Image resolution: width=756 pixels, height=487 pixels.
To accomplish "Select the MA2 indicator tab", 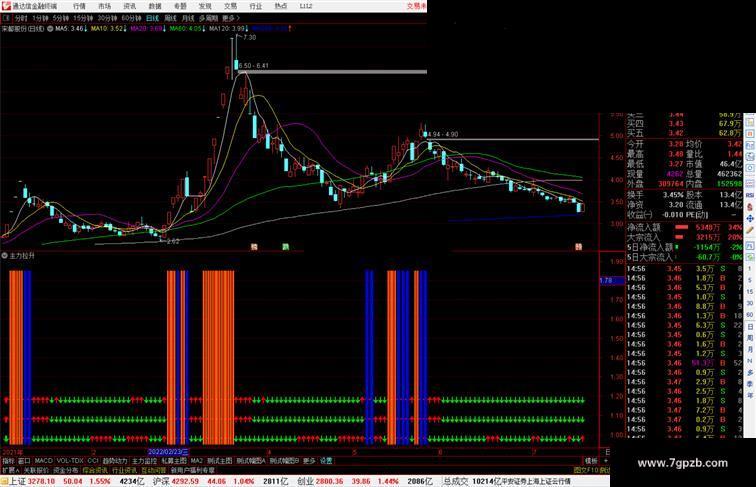I will pos(196,461).
